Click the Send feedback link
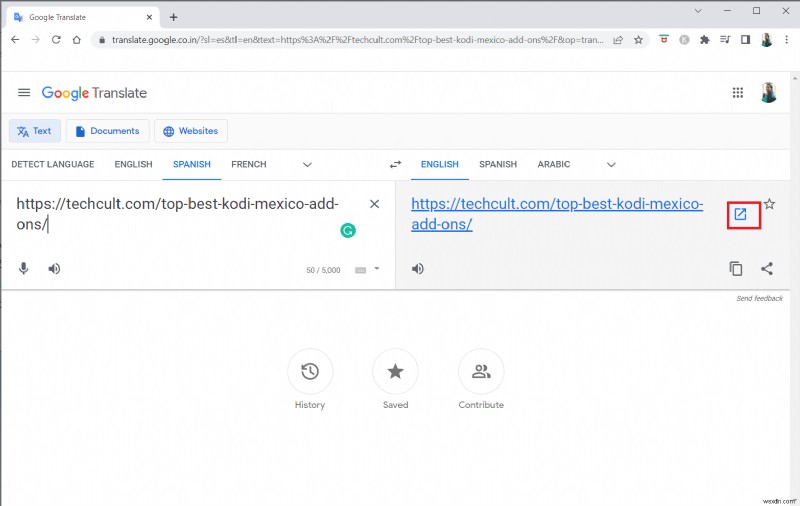Viewport: 800px width, 506px height. (759, 298)
